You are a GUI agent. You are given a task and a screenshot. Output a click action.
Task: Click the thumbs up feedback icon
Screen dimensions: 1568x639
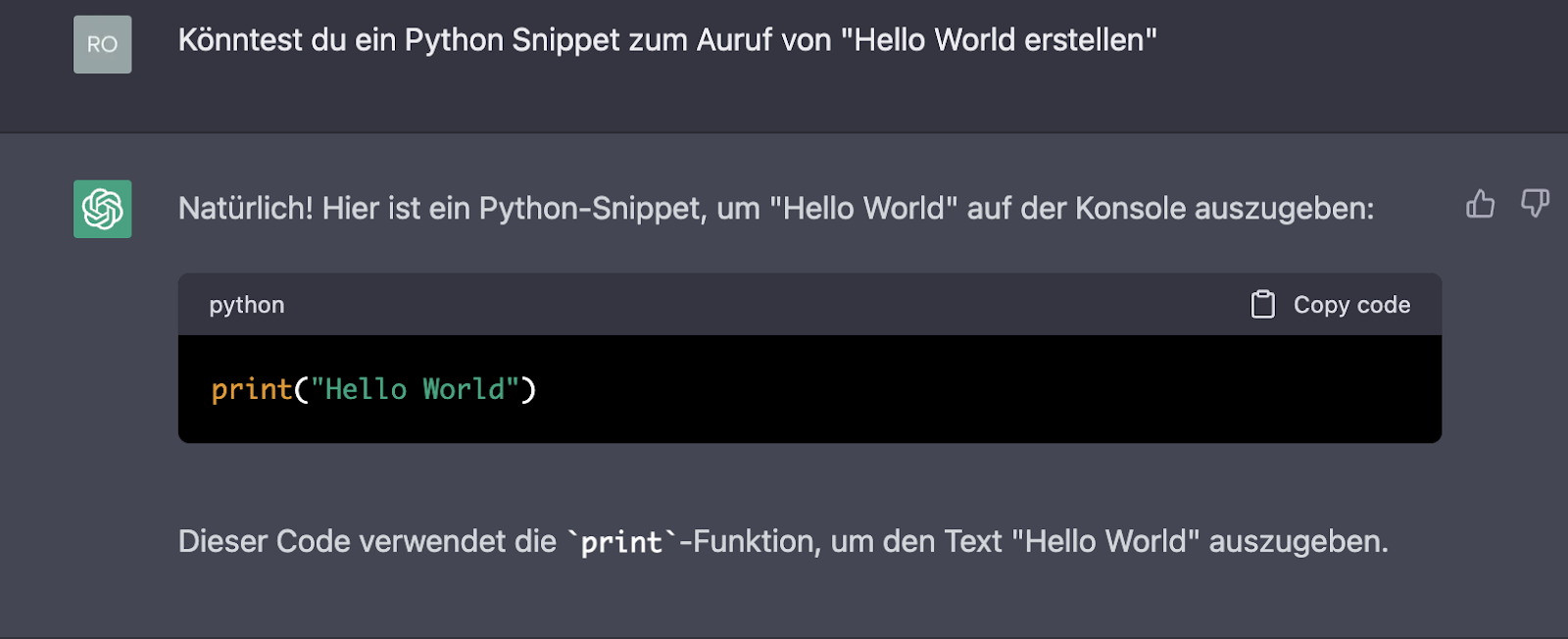pos(1480,204)
